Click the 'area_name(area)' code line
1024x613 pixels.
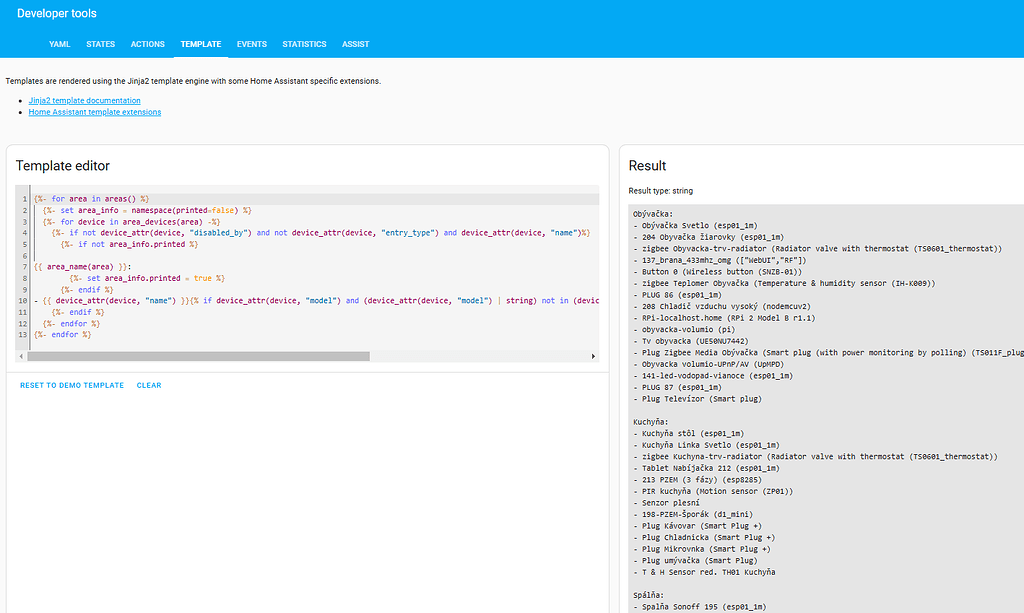coord(82,267)
